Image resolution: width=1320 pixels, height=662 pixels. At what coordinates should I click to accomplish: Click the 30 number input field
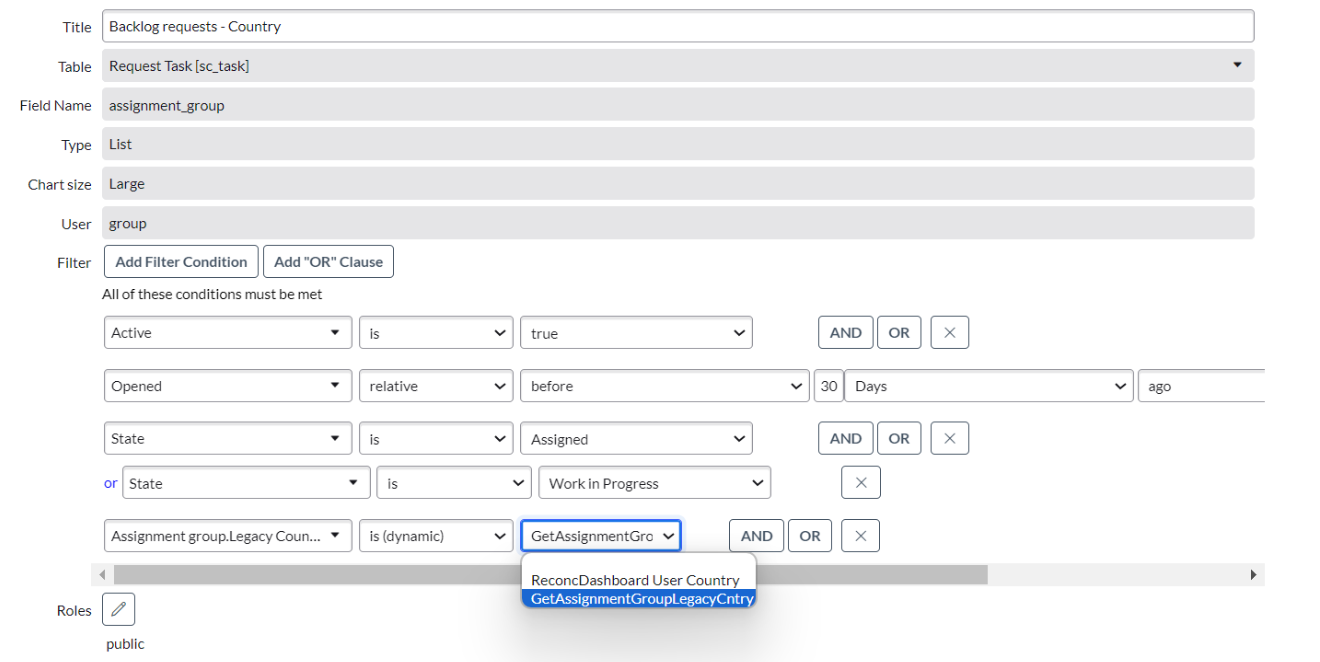click(x=827, y=386)
